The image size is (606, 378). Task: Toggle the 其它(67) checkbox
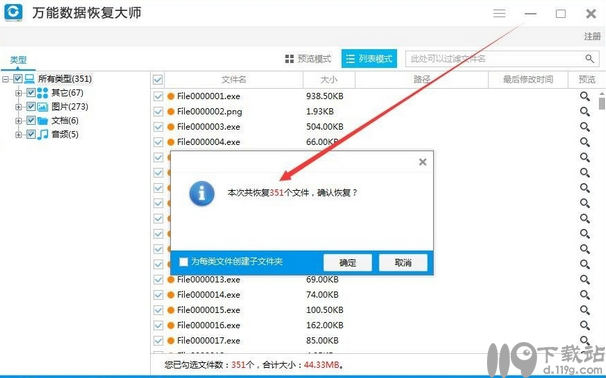click(31, 93)
